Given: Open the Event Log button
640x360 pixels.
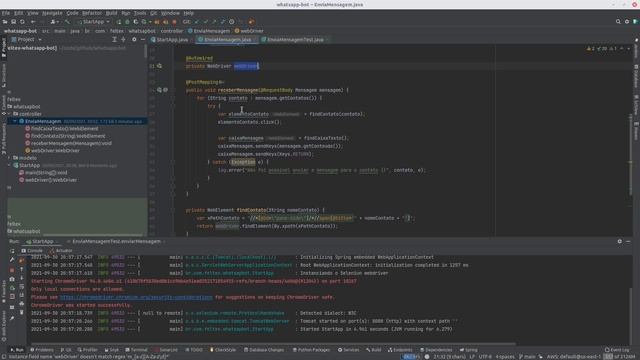Looking at the screenshot, I should pos(617,350).
